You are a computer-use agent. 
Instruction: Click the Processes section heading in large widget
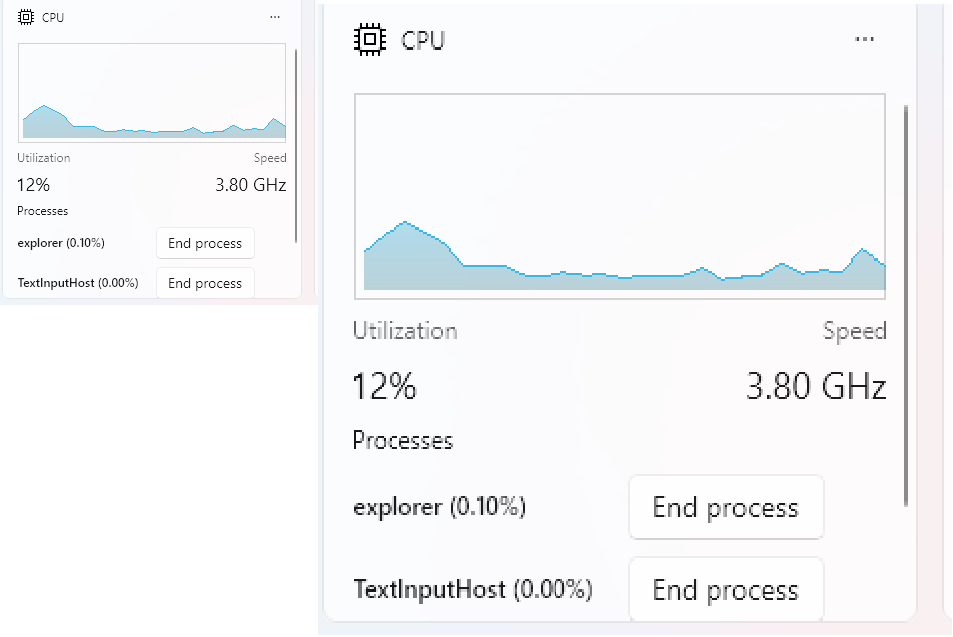click(x=402, y=440)
